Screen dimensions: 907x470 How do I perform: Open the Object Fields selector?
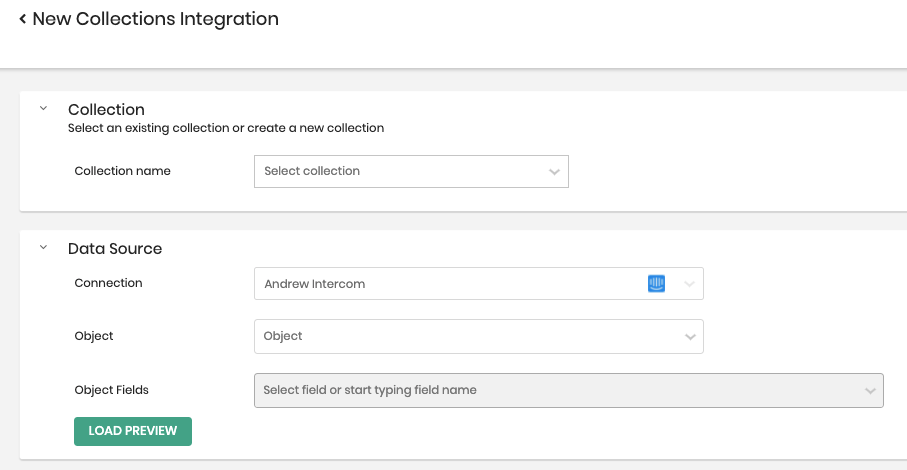coord(569,390)
